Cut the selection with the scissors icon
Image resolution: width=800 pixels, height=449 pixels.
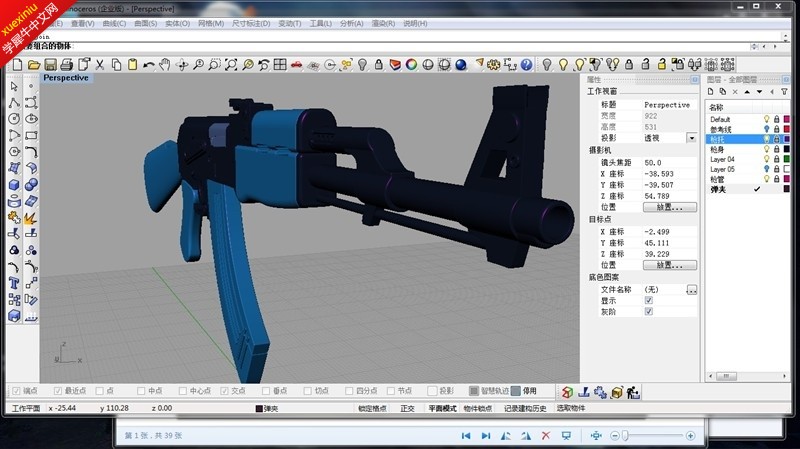point(99,65)
